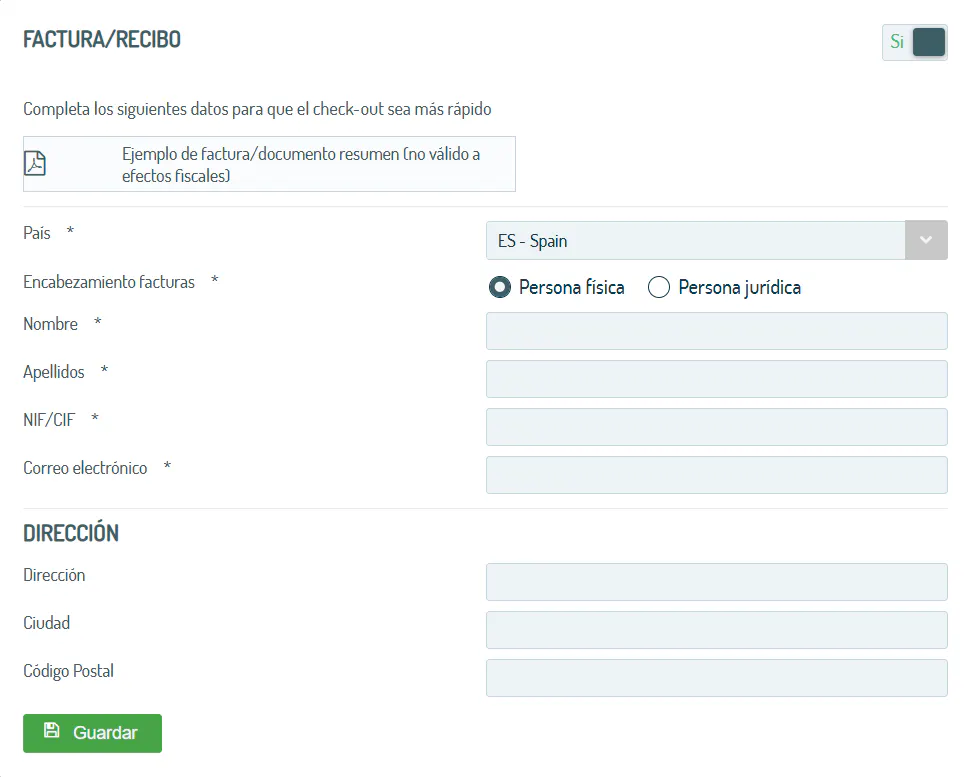
Task: Click the Persona jurídica label text
Action: coord(740,287)
